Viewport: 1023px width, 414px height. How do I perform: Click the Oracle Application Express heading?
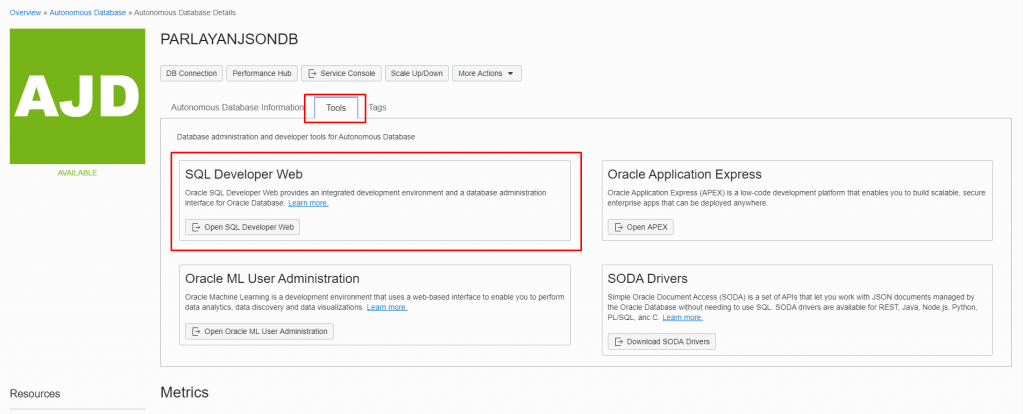(684, 175)
